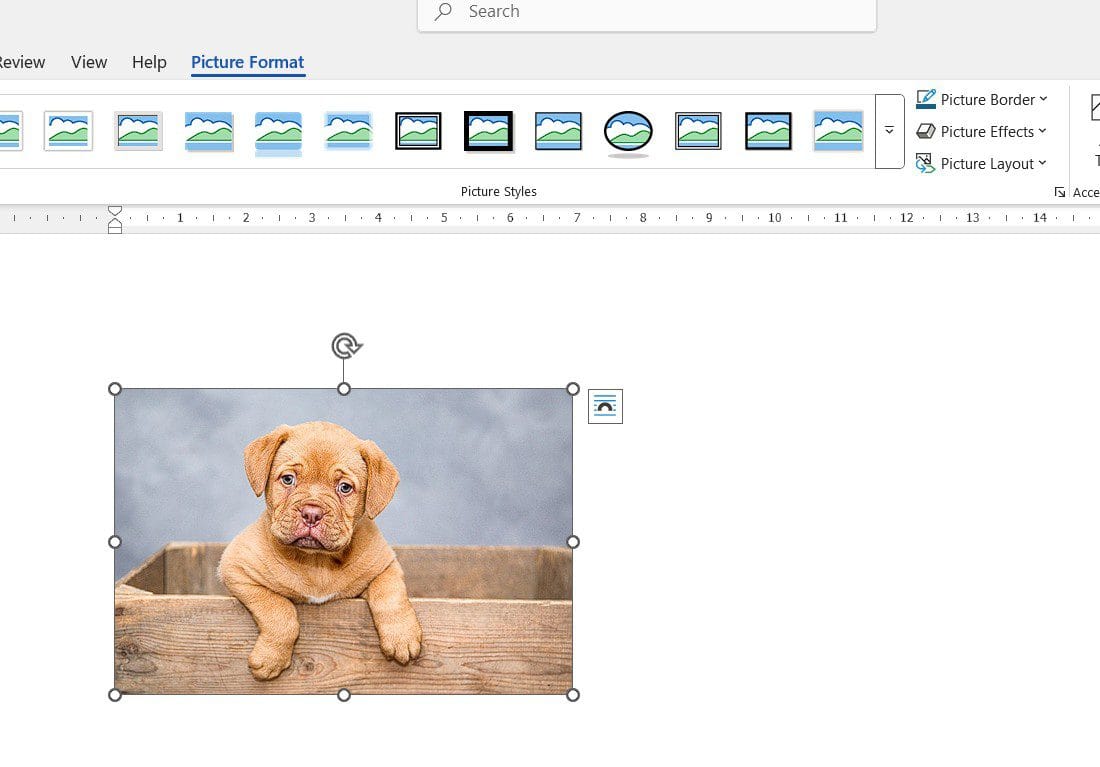
Task: Choose the soft edge rectangle picture style
Action: pos(347,130)
